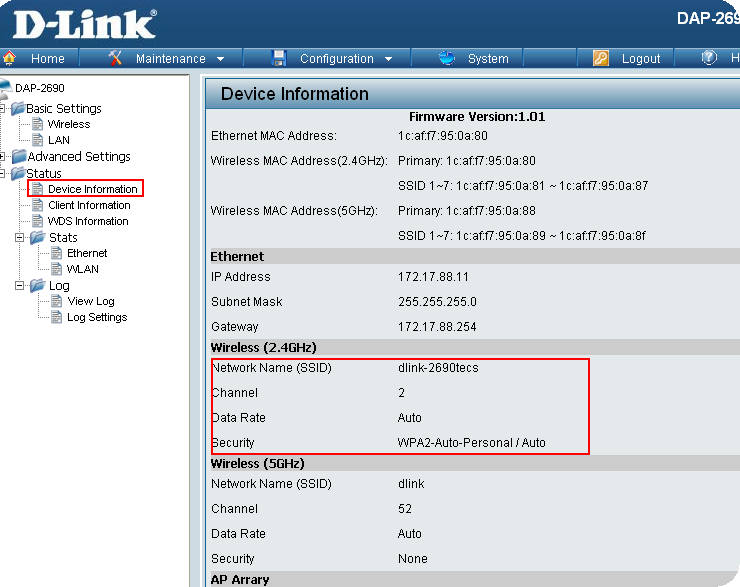The width and height of the screenshot is (740, 587).
Task: Click the Client Information page icon
Action: 37,205
